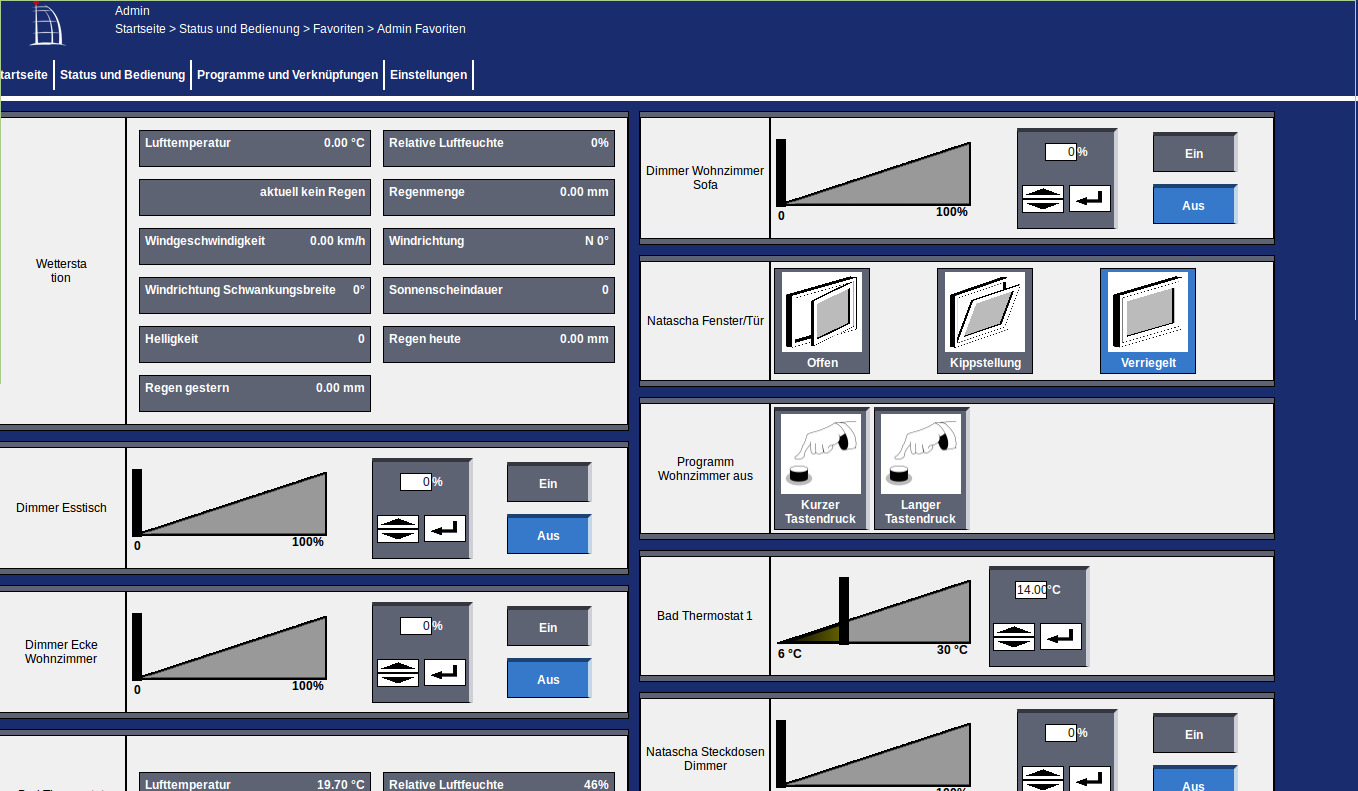Confirm Dimmer Wohnzimmer Sofa value with enter arrow
1358x791 pixels.
pos(1090,198)
